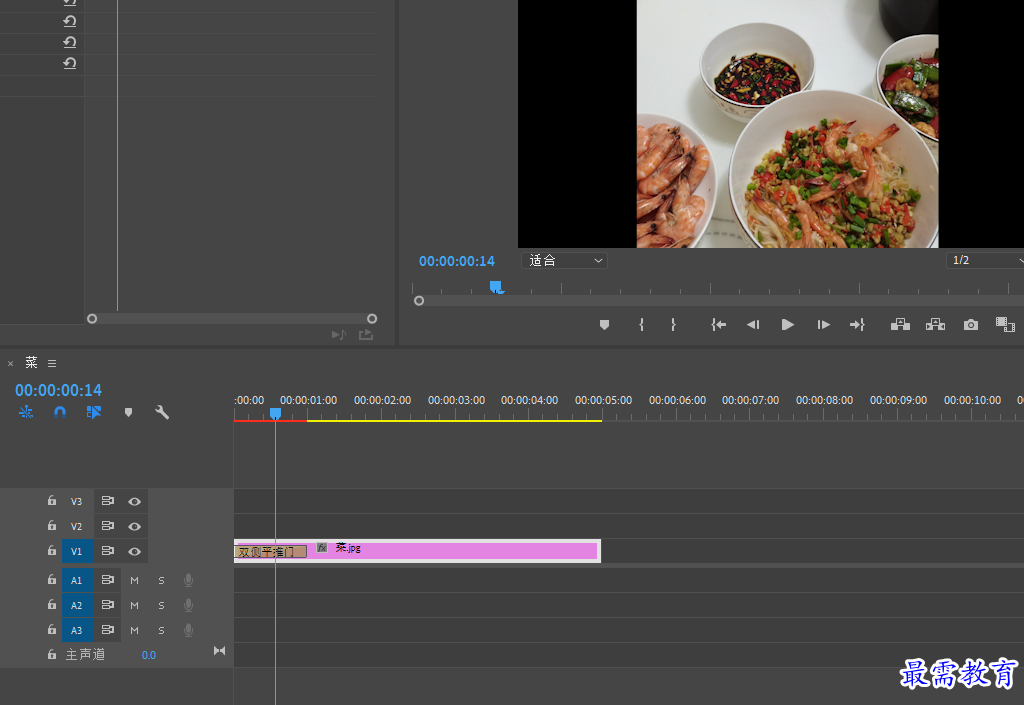Screen dimensions: 1024x705
Task: Toggle the A2 track target
Action: (x=77, y=605)
